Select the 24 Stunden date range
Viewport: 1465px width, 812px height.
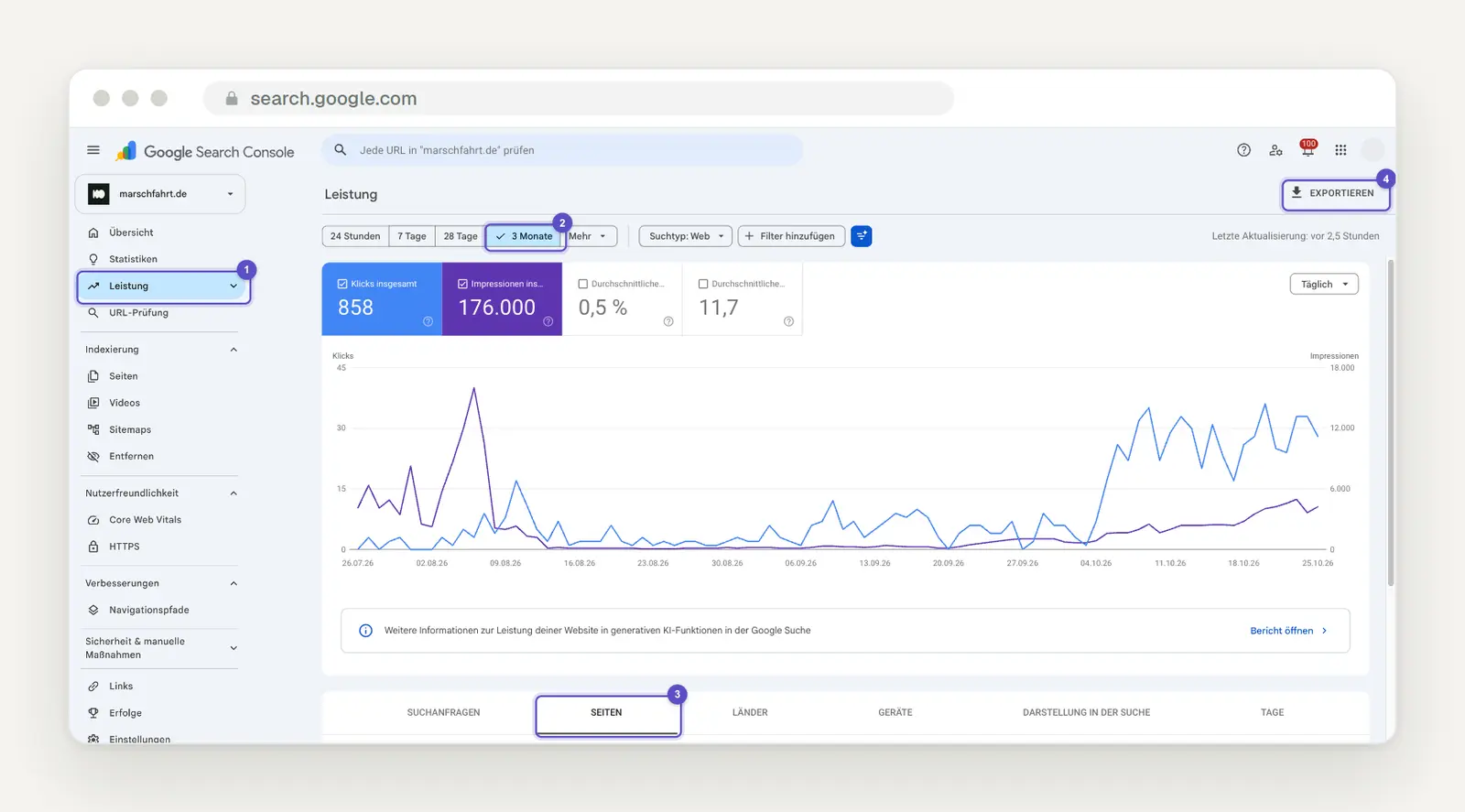pos(355,236)
